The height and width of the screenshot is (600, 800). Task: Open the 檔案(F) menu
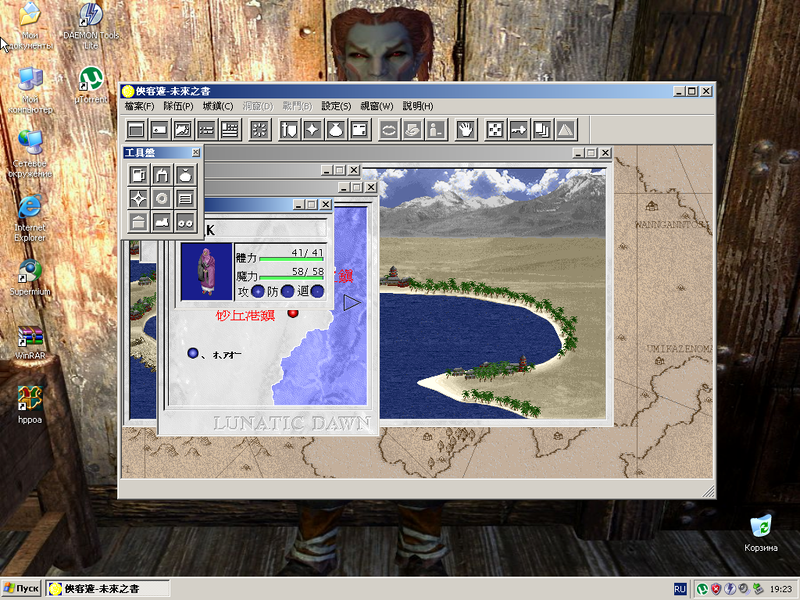tap(139, 106)
